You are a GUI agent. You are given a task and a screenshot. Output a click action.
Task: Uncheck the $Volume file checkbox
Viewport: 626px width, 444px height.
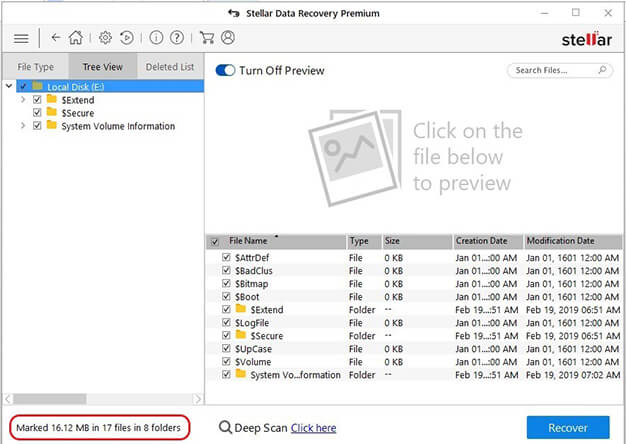(226, 361)
